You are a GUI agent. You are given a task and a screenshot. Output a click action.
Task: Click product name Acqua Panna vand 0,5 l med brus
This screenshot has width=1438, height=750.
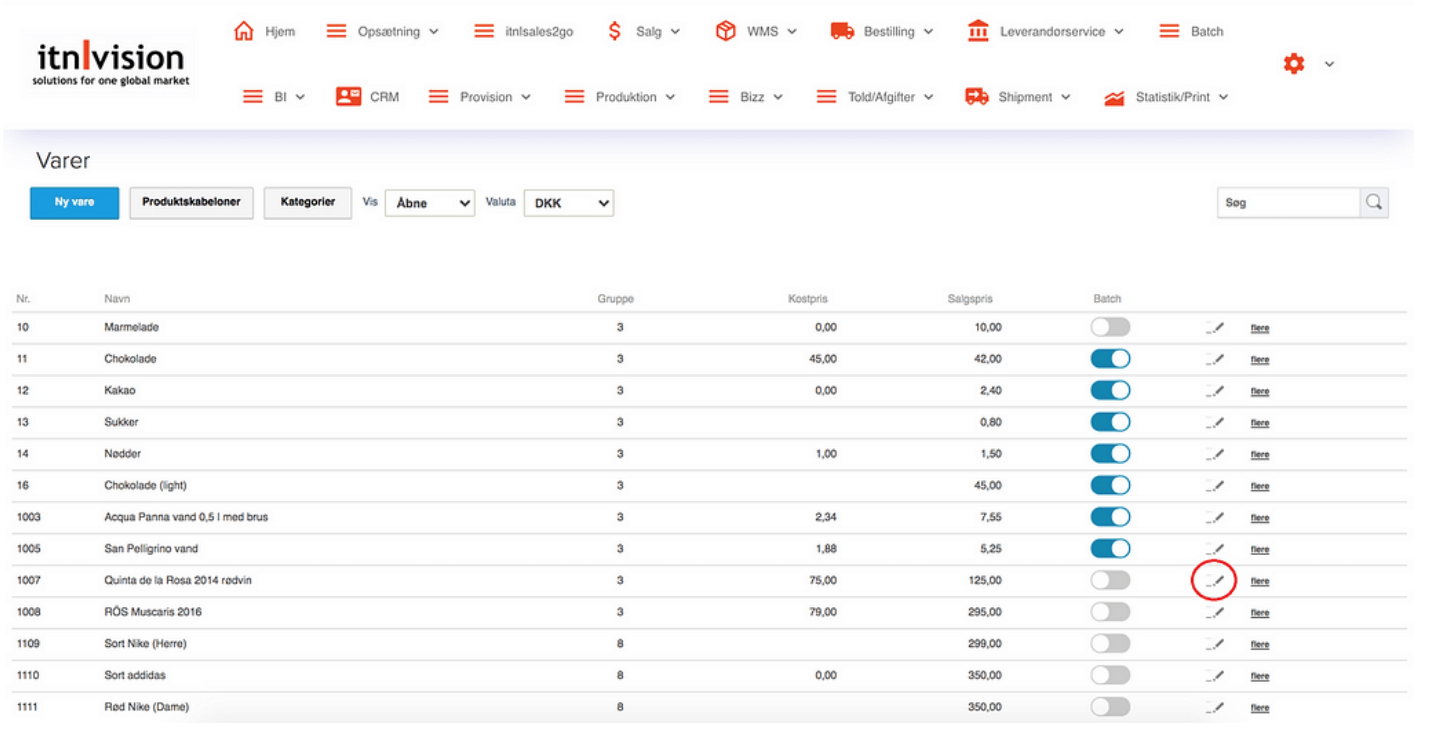pos(186,517)
